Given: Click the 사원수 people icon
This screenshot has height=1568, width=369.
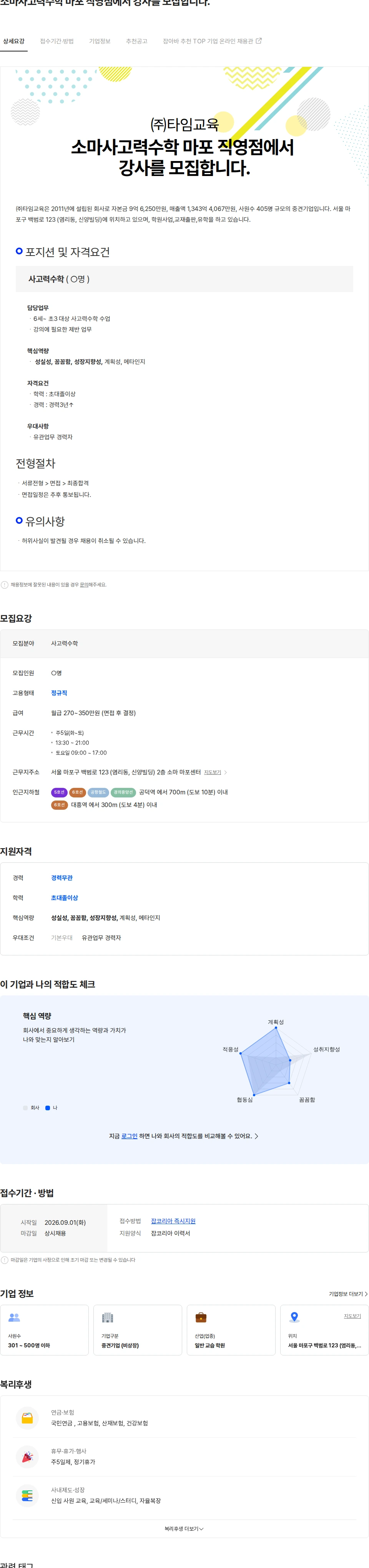Looking at the screenshot, I should click(x=14, y=1317).
